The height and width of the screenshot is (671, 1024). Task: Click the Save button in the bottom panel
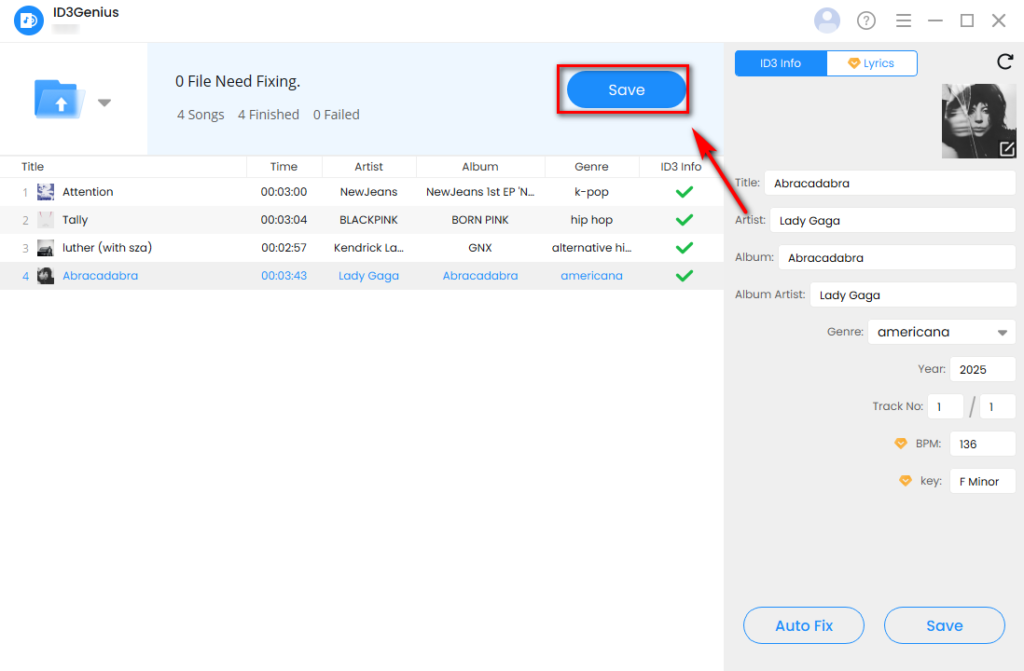coord(943,625)
